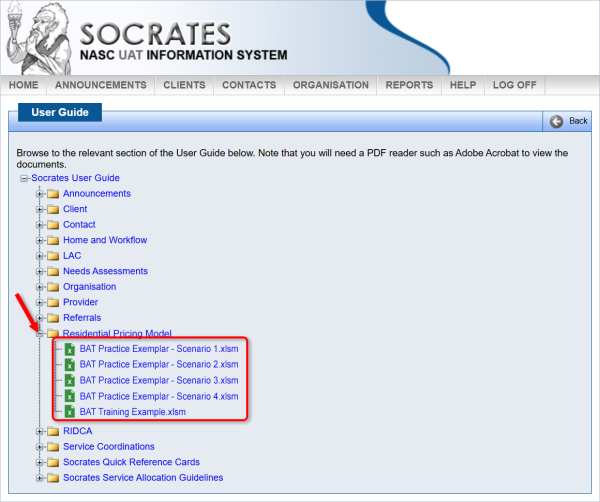Expand the Needs Assessments tree node

tap(39, 271)
